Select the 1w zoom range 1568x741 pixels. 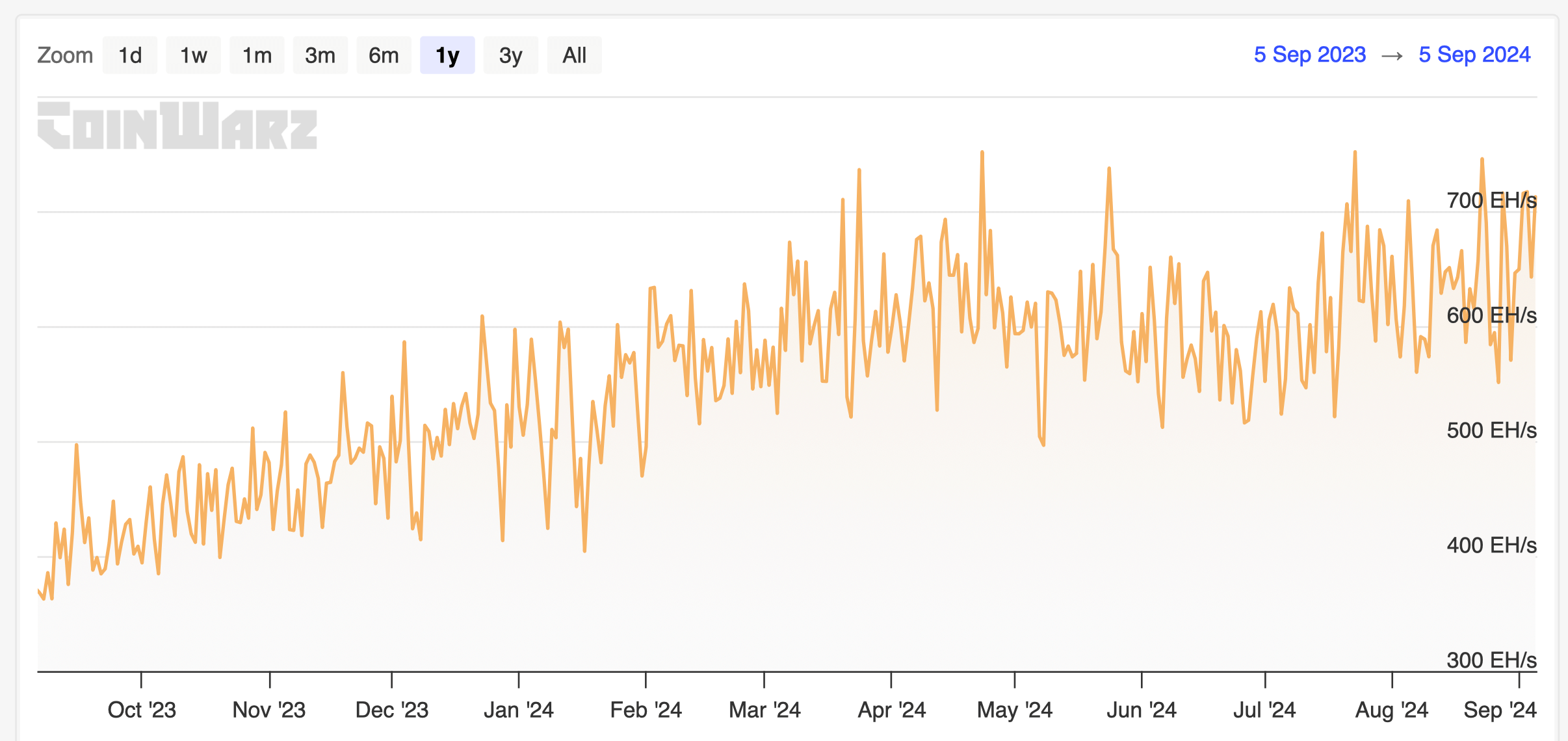coord(193,55)
